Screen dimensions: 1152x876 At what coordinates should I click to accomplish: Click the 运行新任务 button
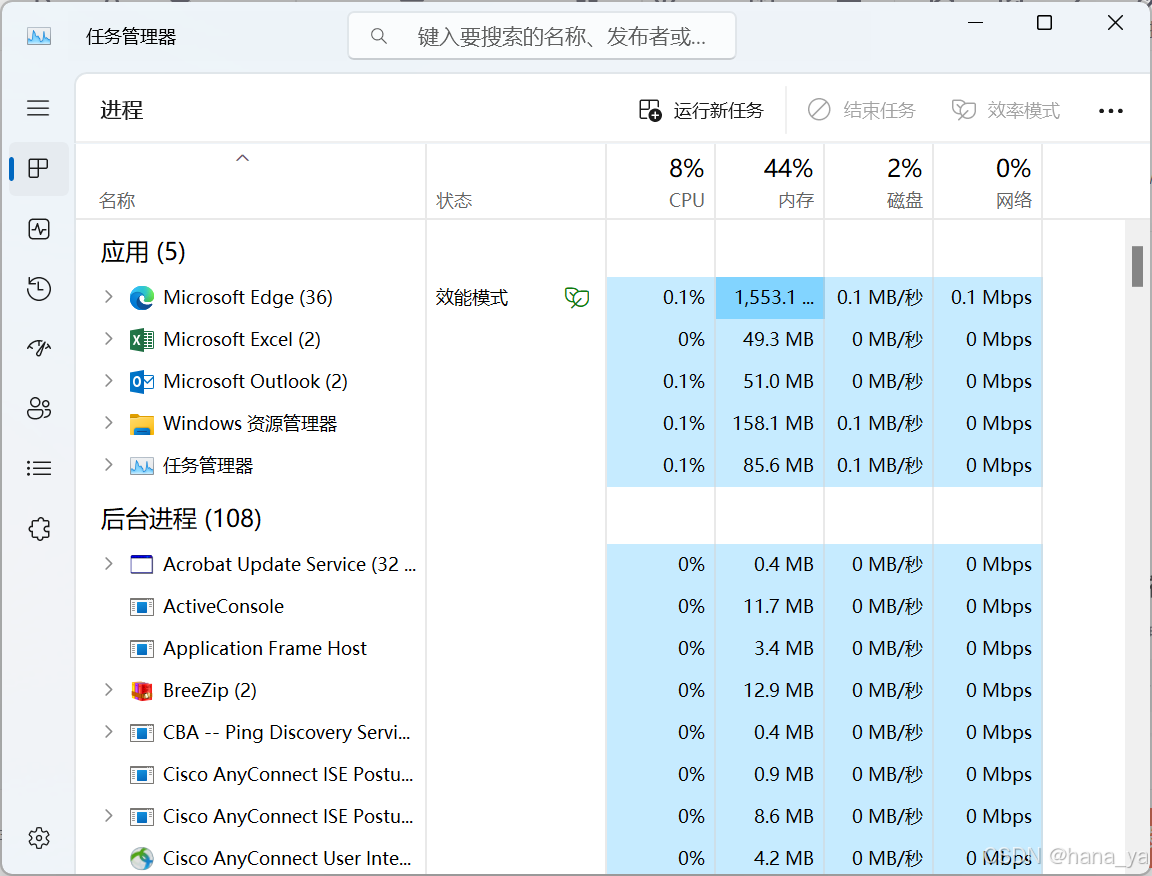tap(701, 110)
